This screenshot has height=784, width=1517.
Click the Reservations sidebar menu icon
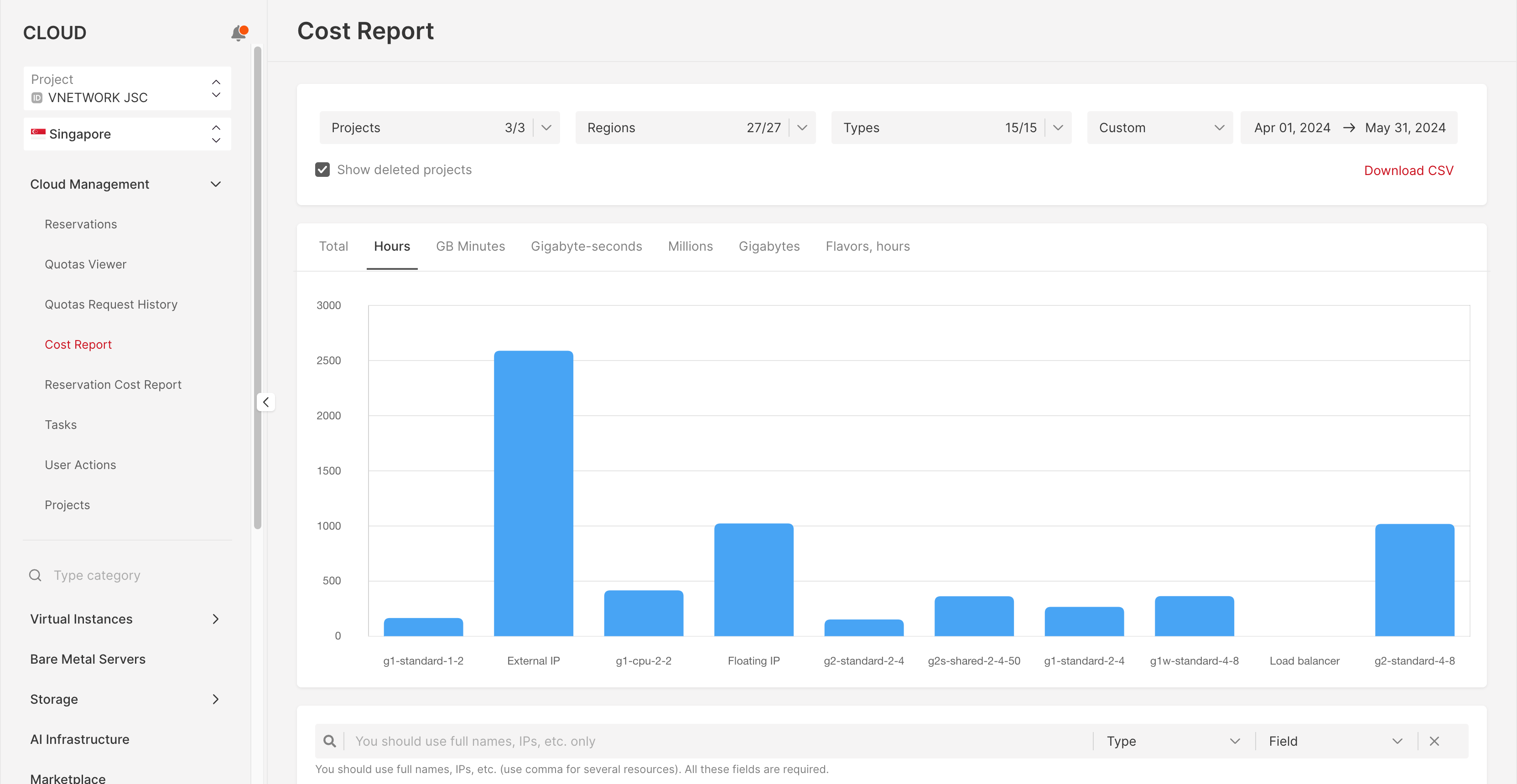pos(80,223)
